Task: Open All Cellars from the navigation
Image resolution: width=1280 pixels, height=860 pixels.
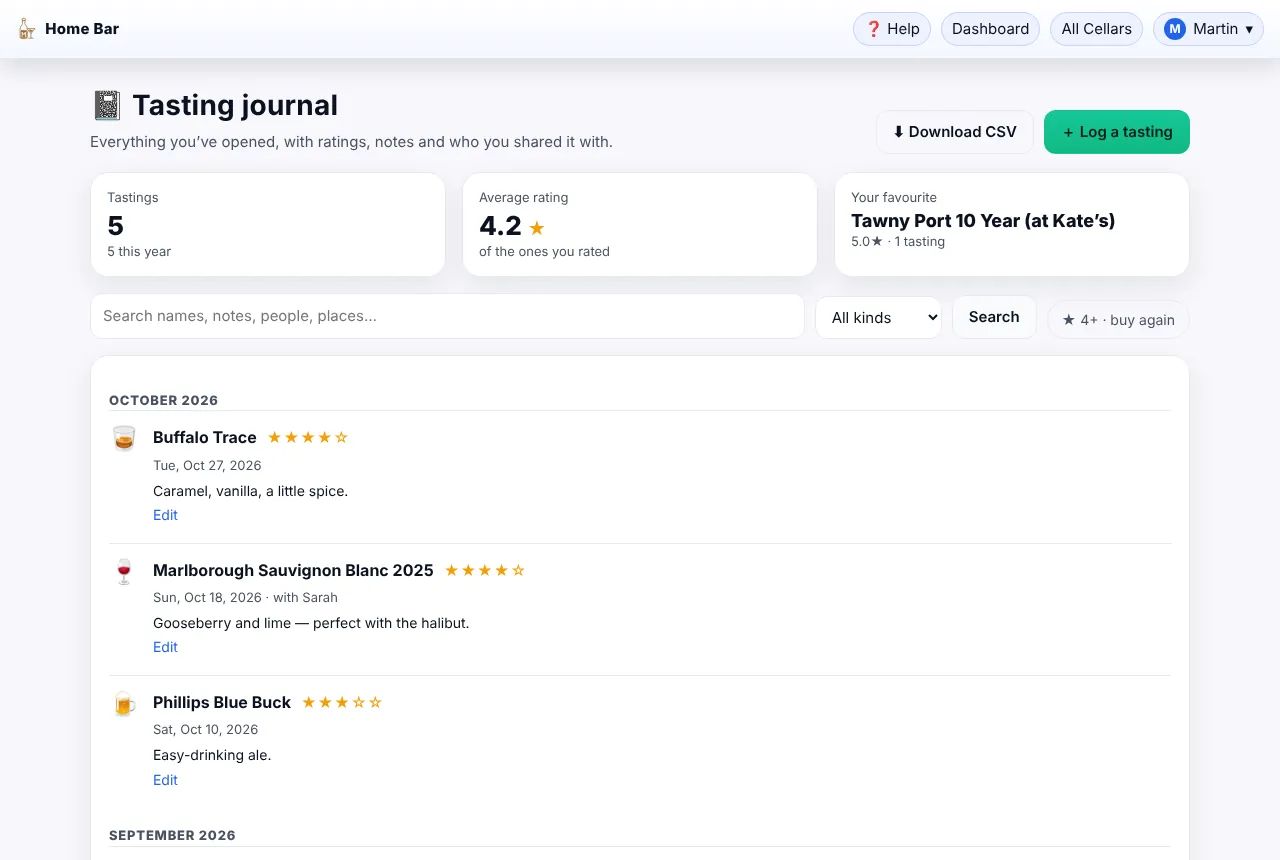Action: (x=1096, y=29)
